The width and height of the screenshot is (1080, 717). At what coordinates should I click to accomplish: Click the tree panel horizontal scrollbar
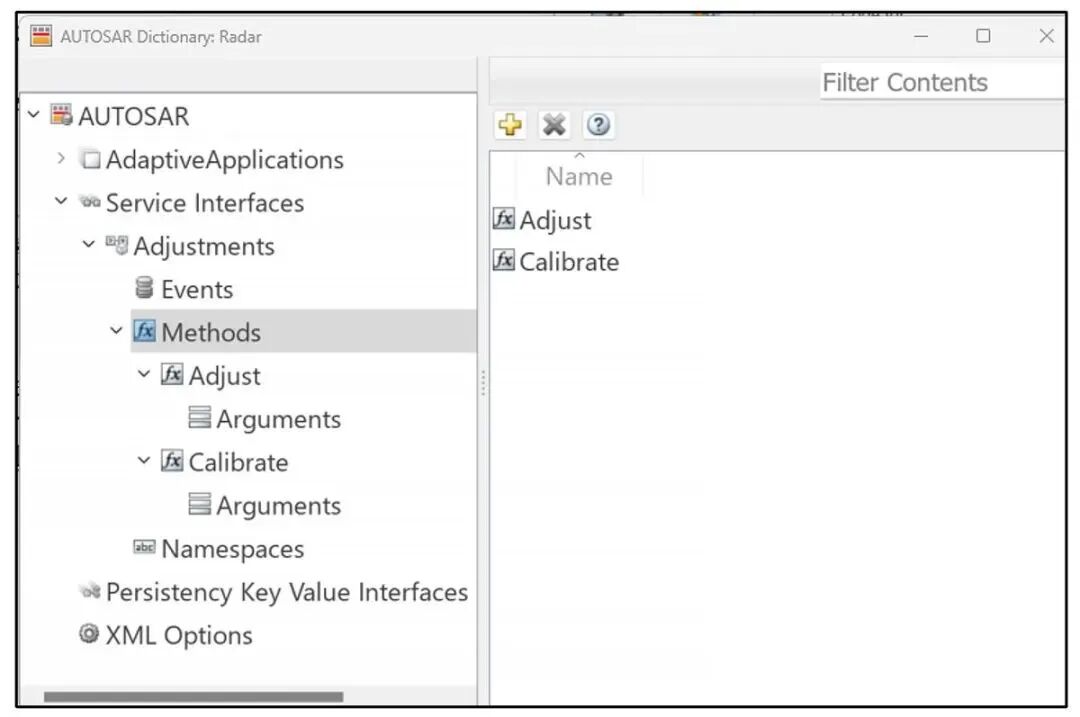pyautogui.click(x=194, y=697)
